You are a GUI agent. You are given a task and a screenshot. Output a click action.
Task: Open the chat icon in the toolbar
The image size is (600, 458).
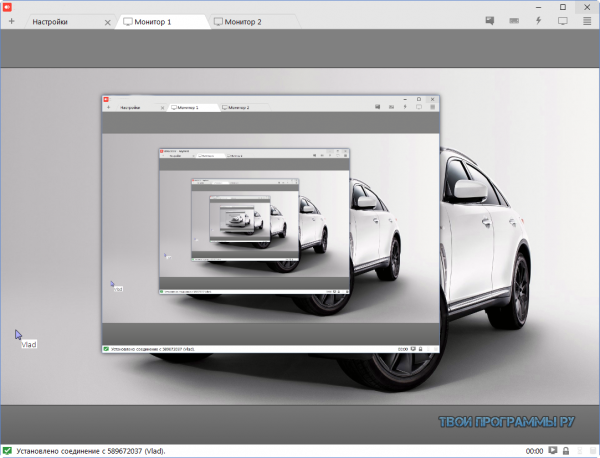[490, 20]
